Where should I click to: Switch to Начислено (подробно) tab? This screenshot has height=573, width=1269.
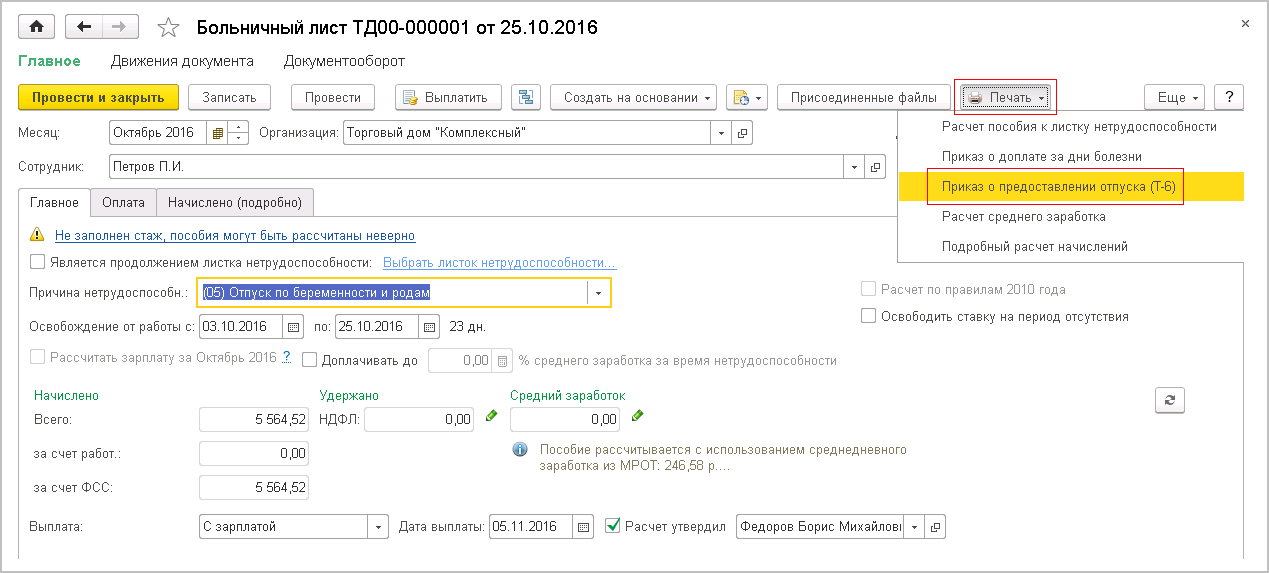tap(235, 202)
